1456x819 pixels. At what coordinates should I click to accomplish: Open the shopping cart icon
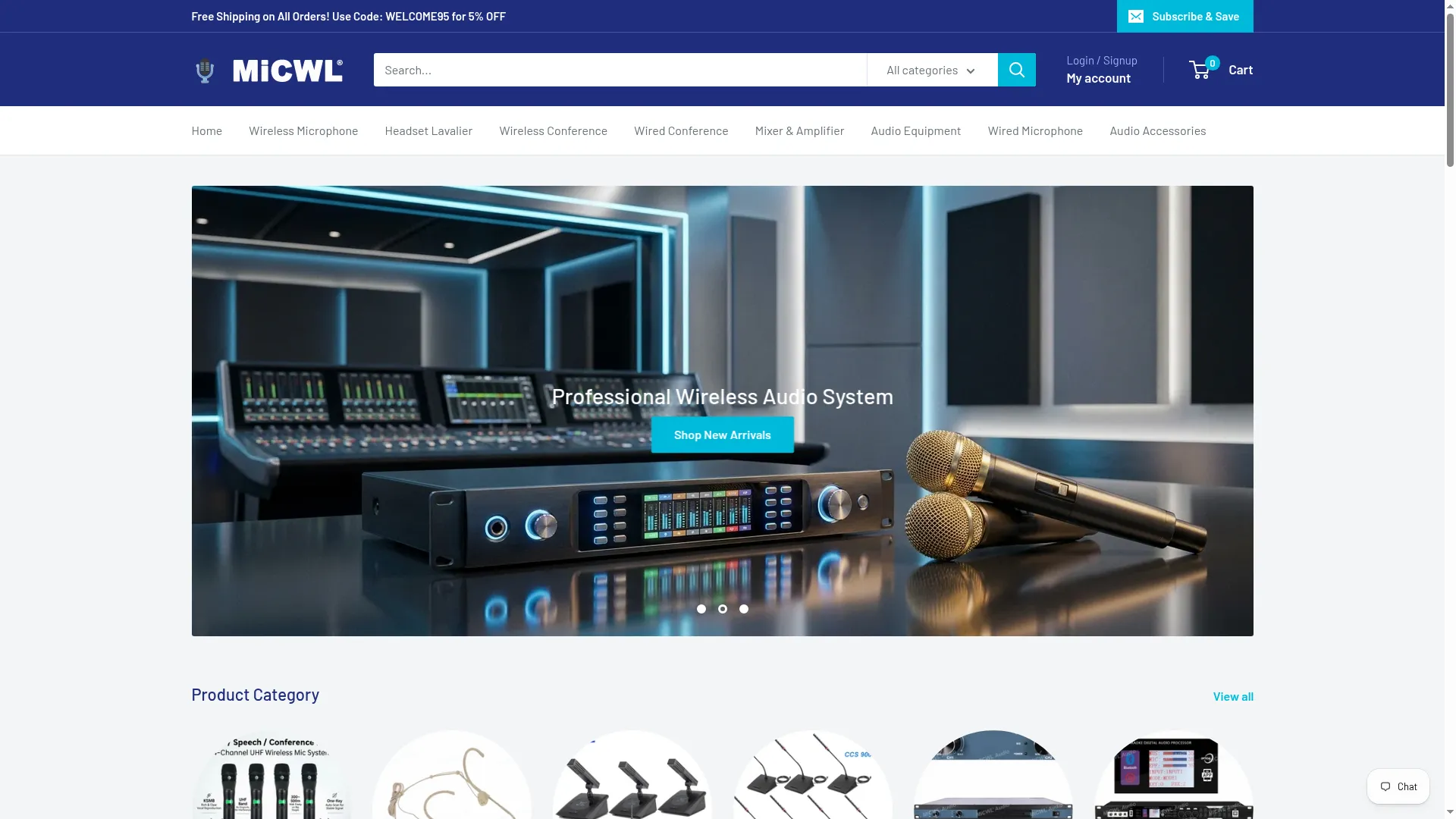point(1200,71)
